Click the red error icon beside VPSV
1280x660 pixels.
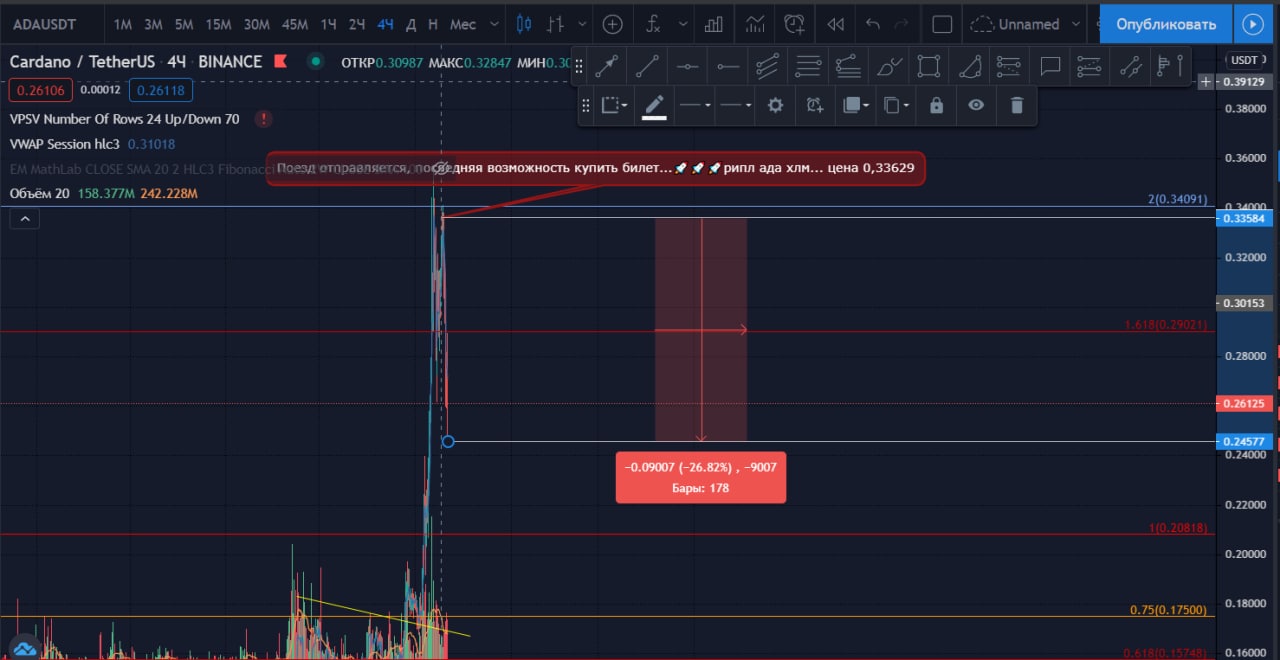[263, 119]
